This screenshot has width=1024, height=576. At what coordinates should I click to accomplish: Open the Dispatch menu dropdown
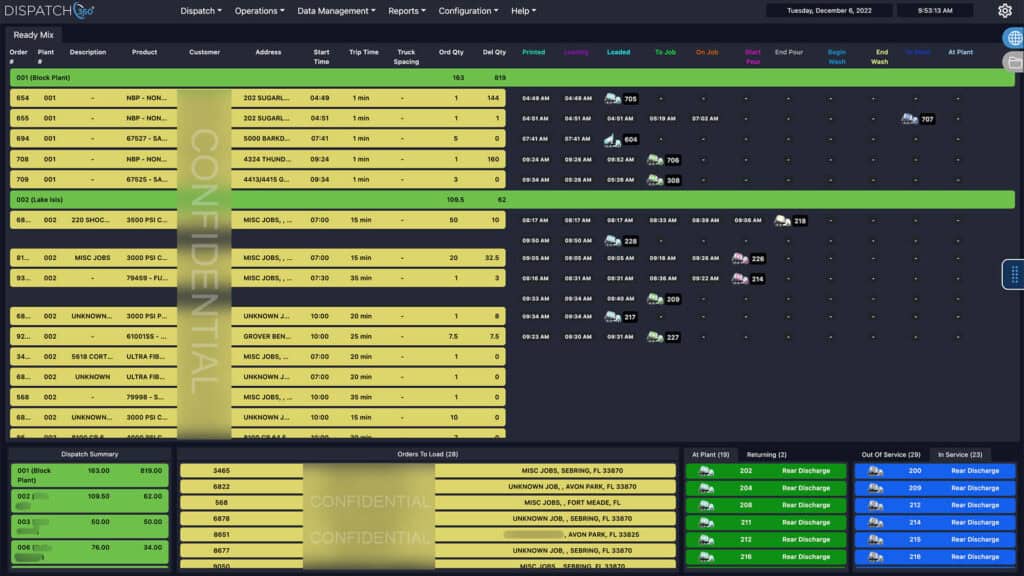196,10
